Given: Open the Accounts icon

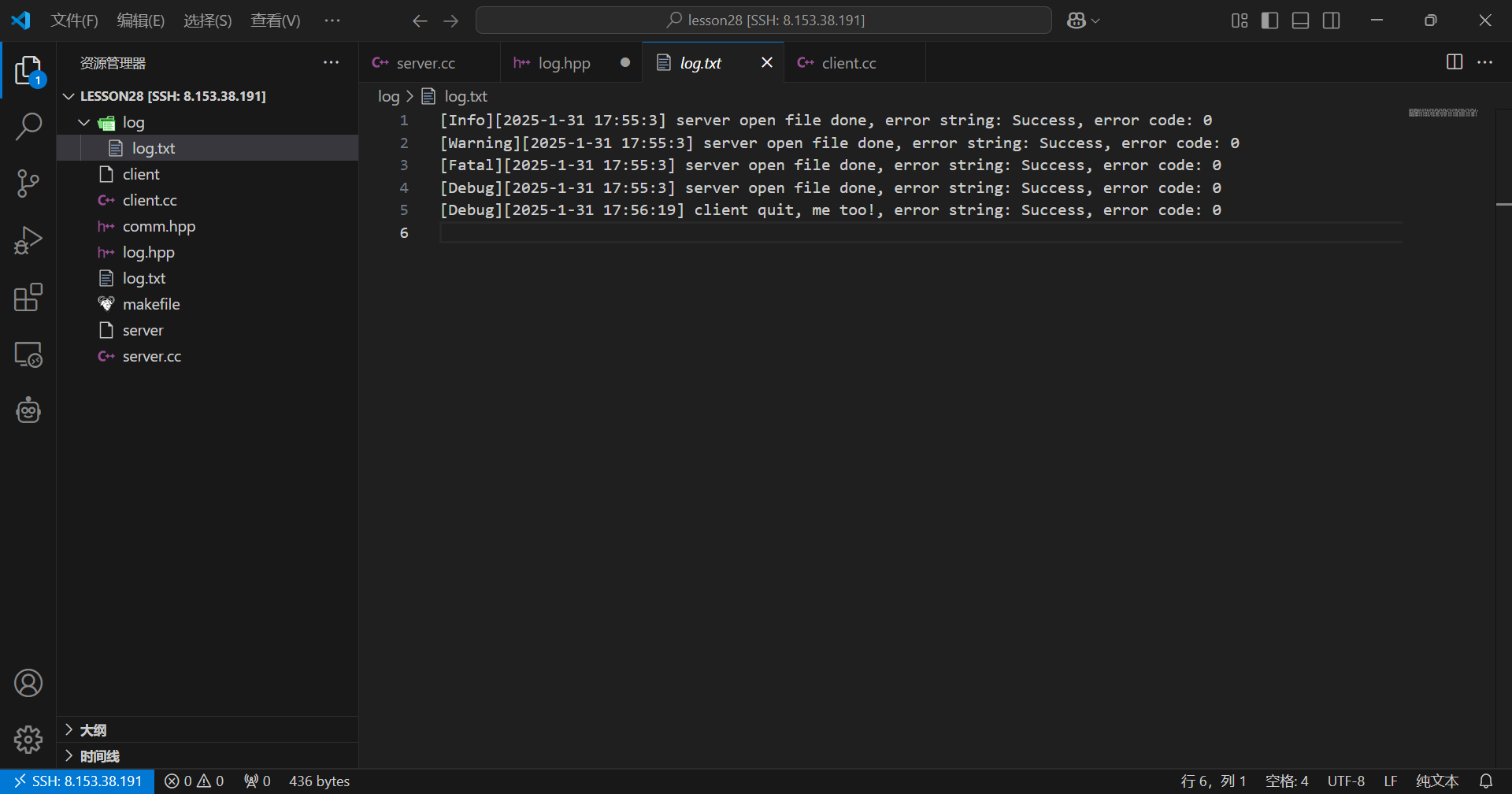Looking at the screenshot, I should pyautogui.click(x=28, y=683).
